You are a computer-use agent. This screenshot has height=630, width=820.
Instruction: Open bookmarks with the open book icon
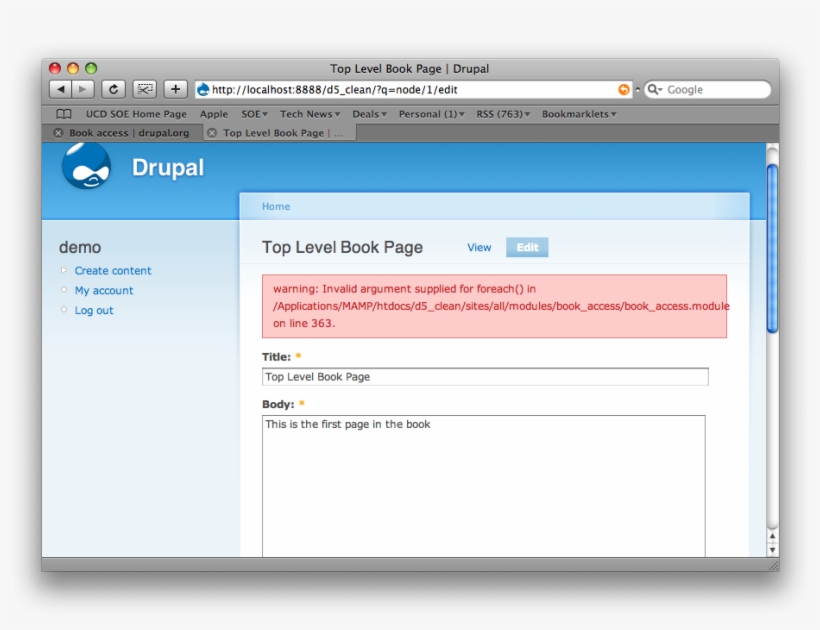tap(62, 114)
